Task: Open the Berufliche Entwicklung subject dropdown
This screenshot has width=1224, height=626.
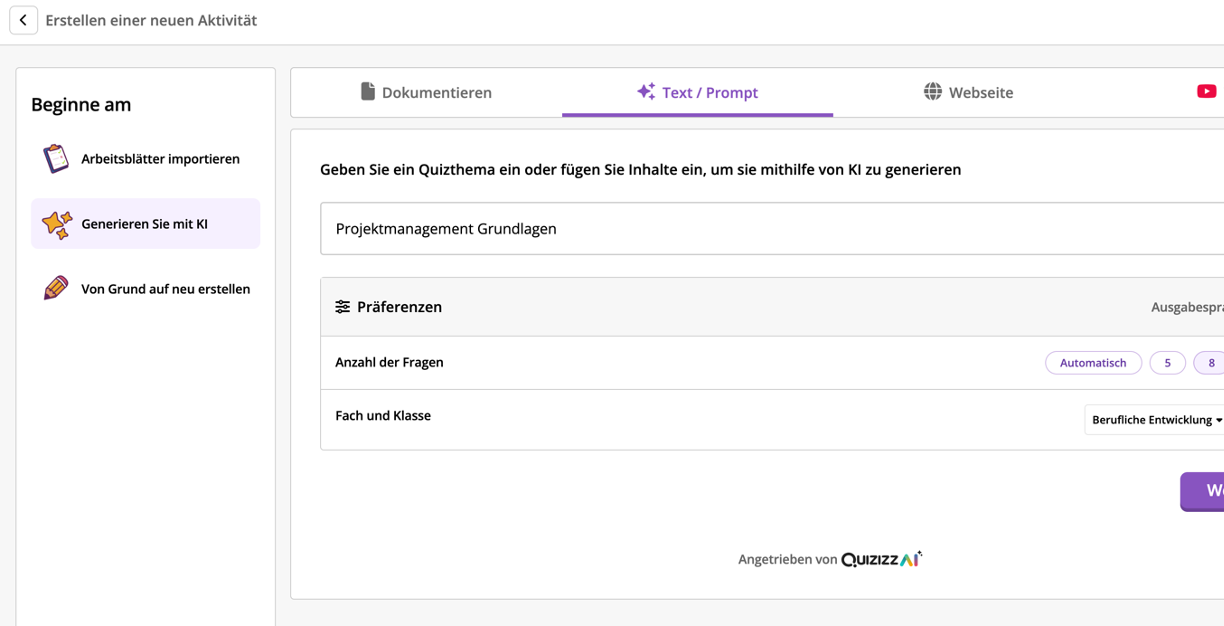Action: [x=1155, y=420]
